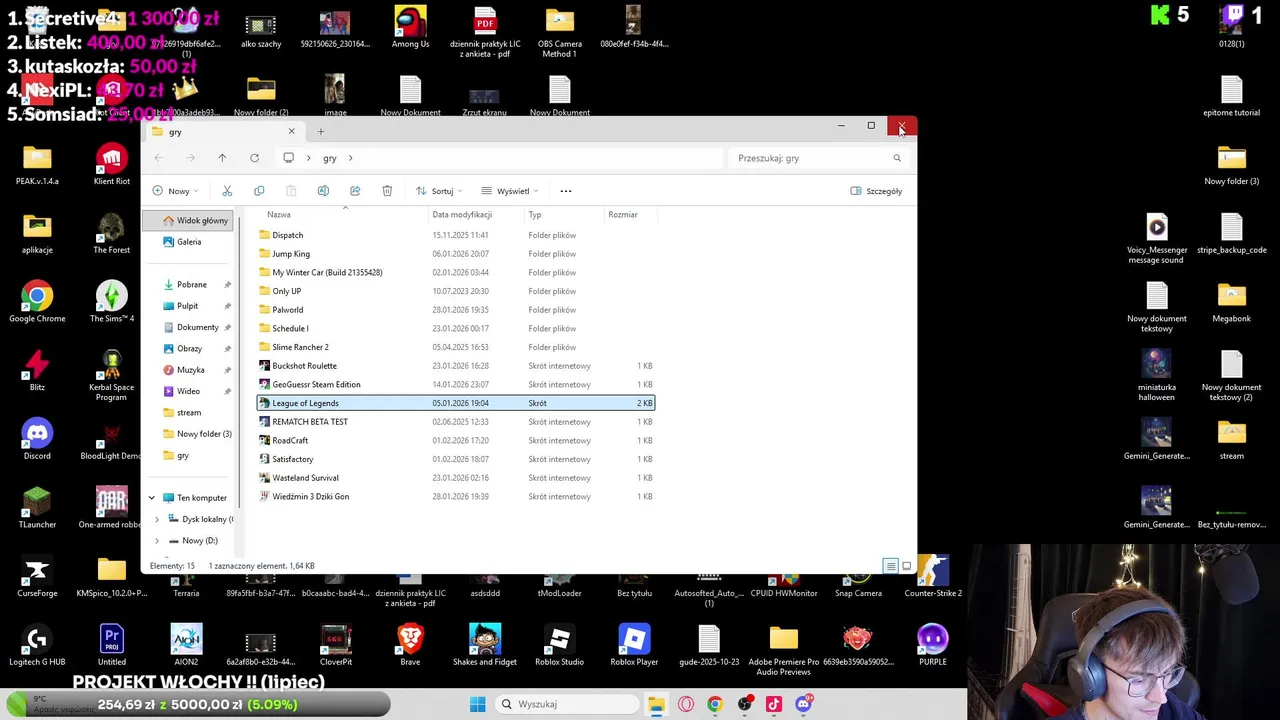The height and width of the screenshot is (720, 1280).
Task: Open the Sortuj sorting dropdown
Action: pyautogui.click(x=439, y=191)
